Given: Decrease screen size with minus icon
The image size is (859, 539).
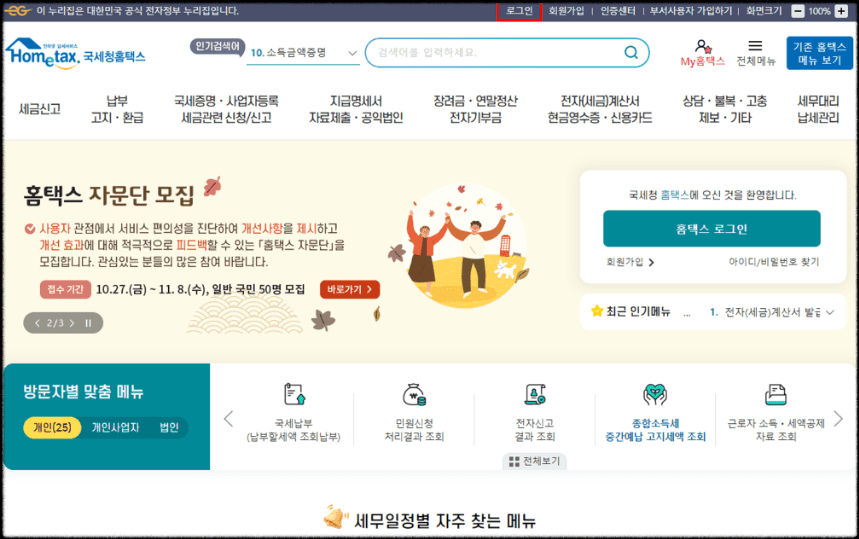Looking at the screenshot, I should pyautogui.click(x=798, y=11).
